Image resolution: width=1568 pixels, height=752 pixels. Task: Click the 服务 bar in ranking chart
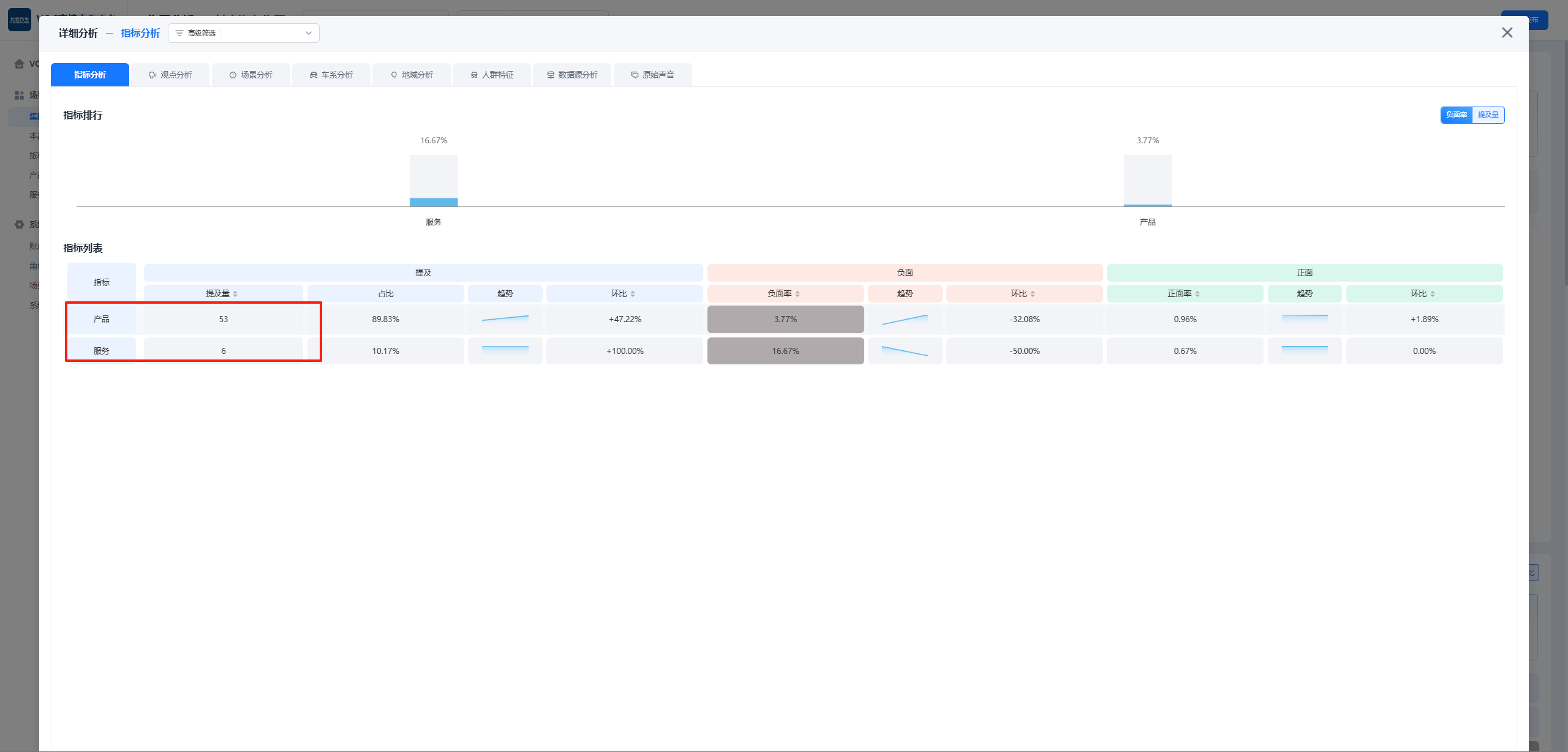click(x=434, y=201)
